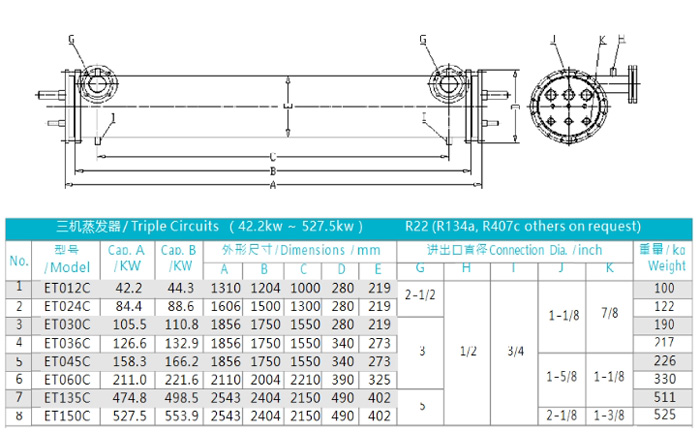The height and width of the screenshot is (432, 700).
Task: Select the weight value 226
Action: click(665, 361)
